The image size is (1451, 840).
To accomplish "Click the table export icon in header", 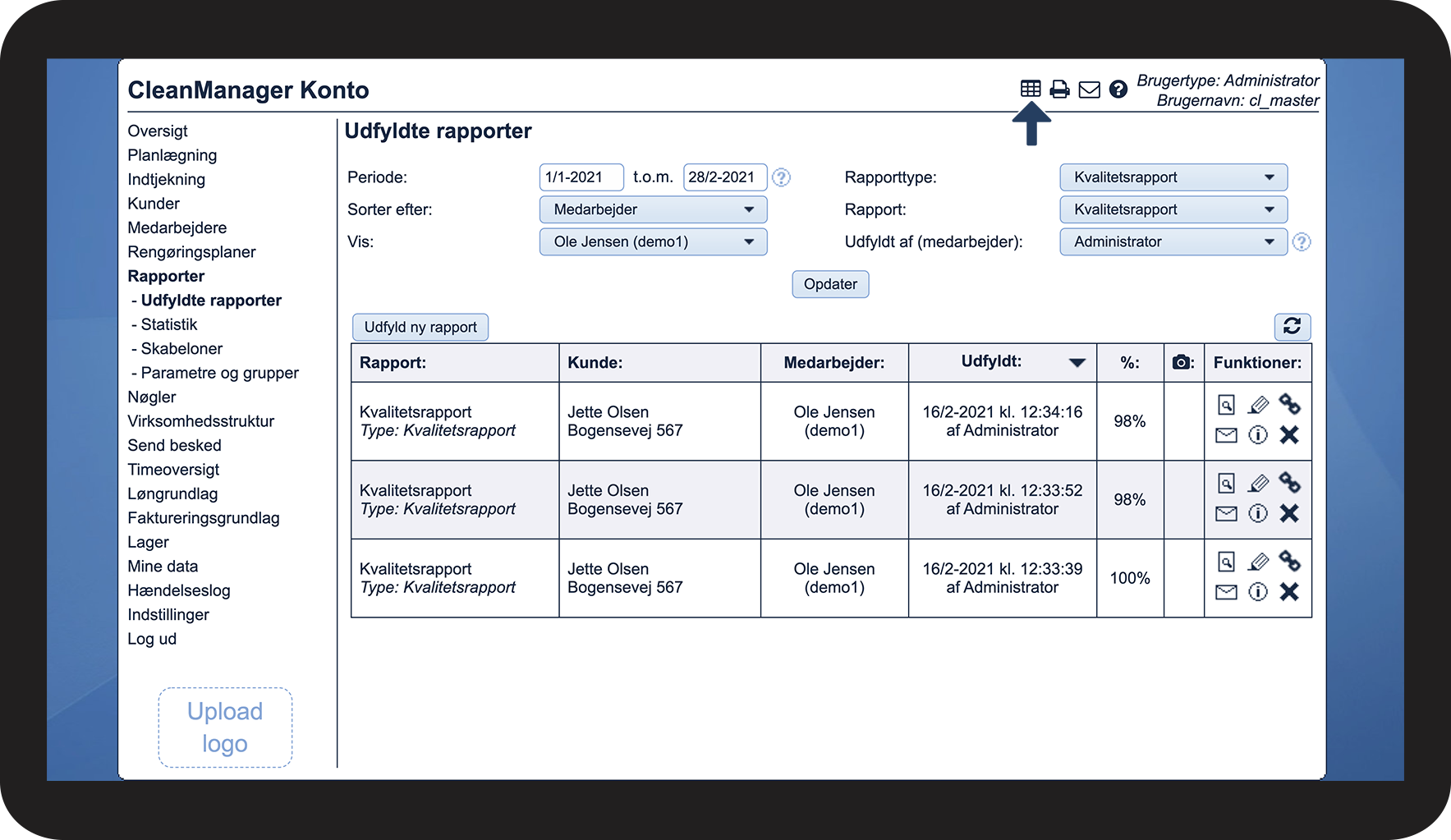I will [1031, 89].
